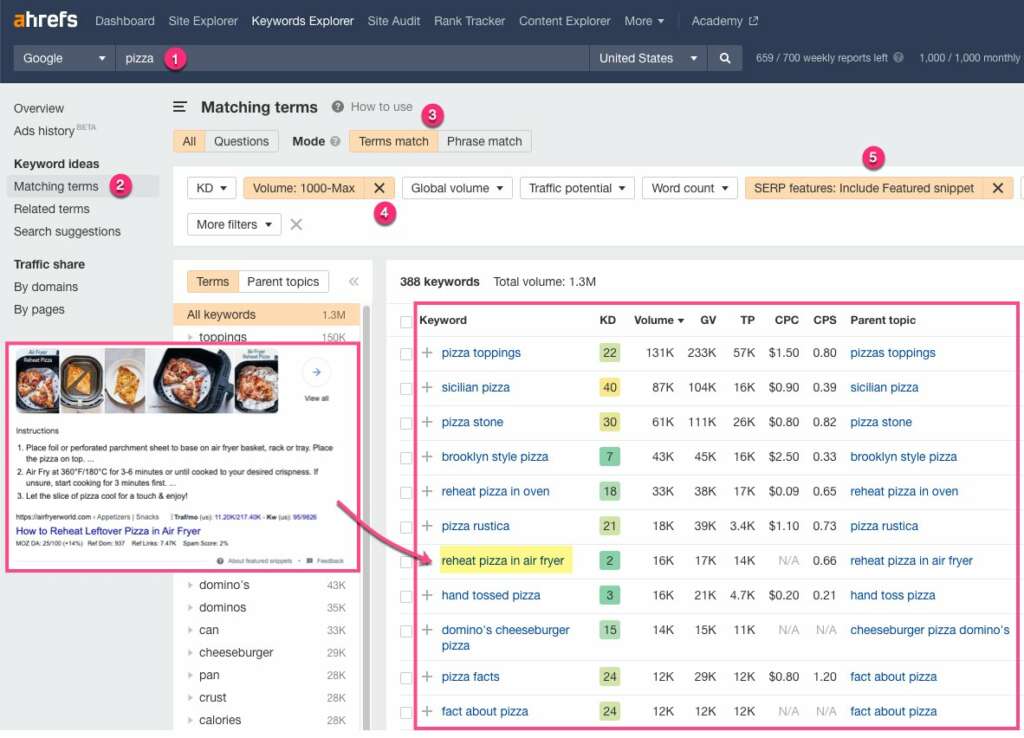This screenshot has width=1024, height=738.
Task: Open parent topic hand toss pizza
Action: (892, 595)
